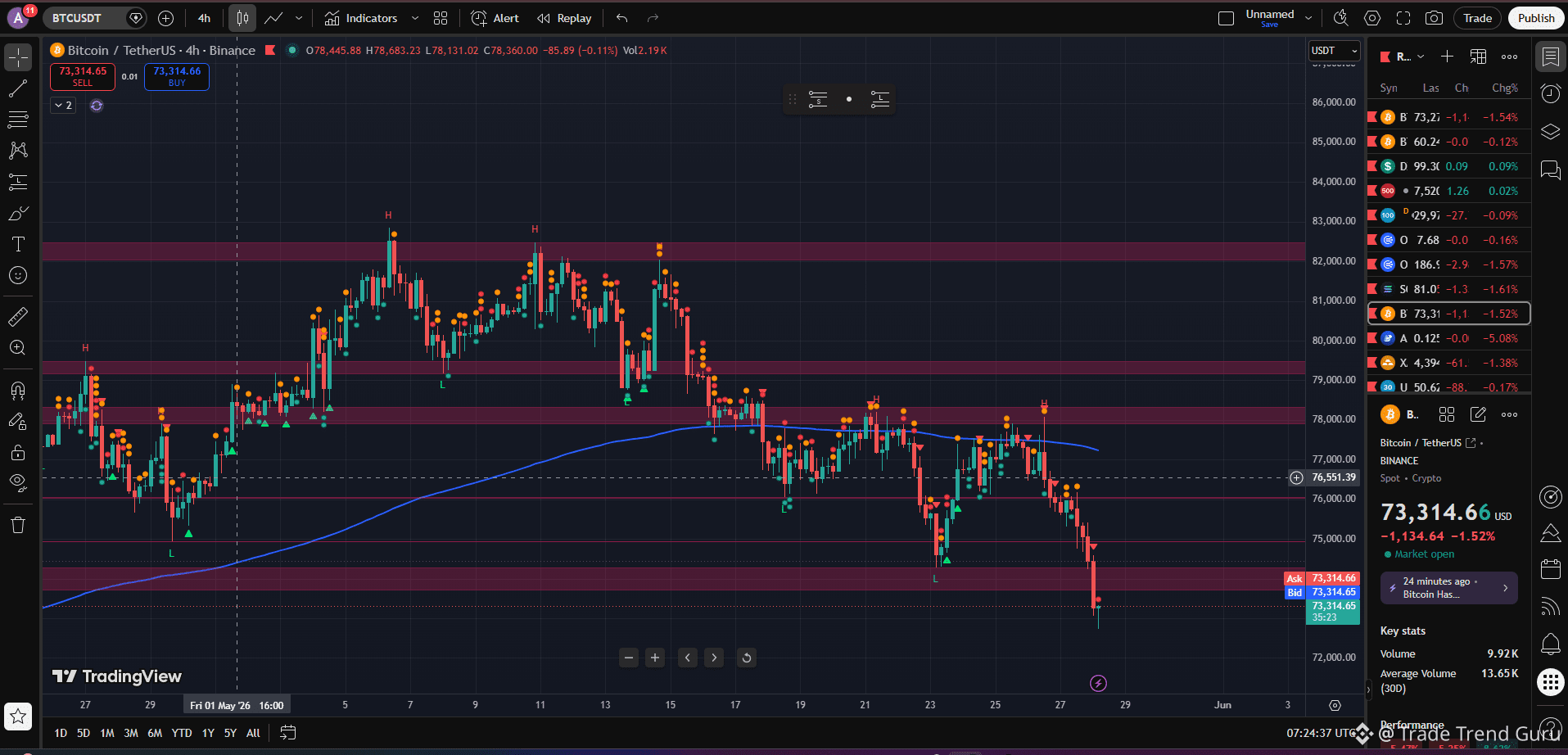Image resolution: width=1568 pixels, height=755 pixels.
Task: Click the 73,314.66 BUY button
Action: pyautogui.click(x=177, y=76)
